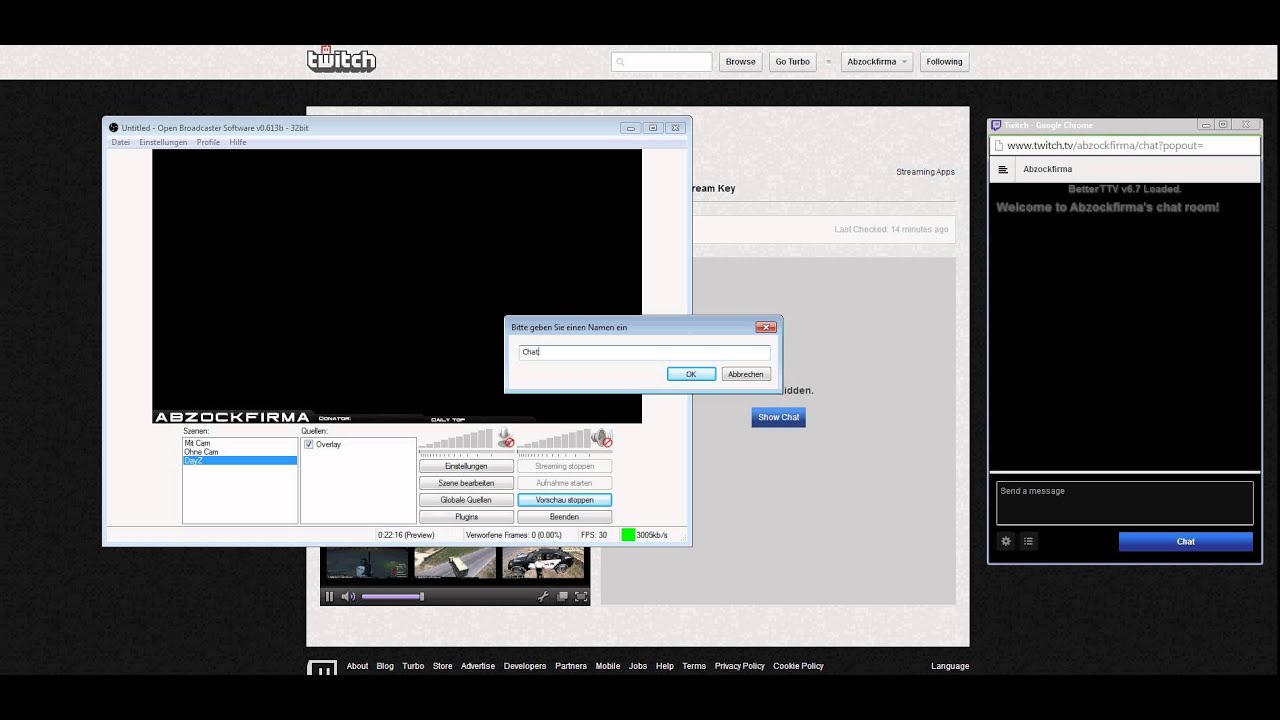1280x720 pixels.
Task: Select the Ohne Cam scene
Action: pyautogui.click(x=240, y=452)
